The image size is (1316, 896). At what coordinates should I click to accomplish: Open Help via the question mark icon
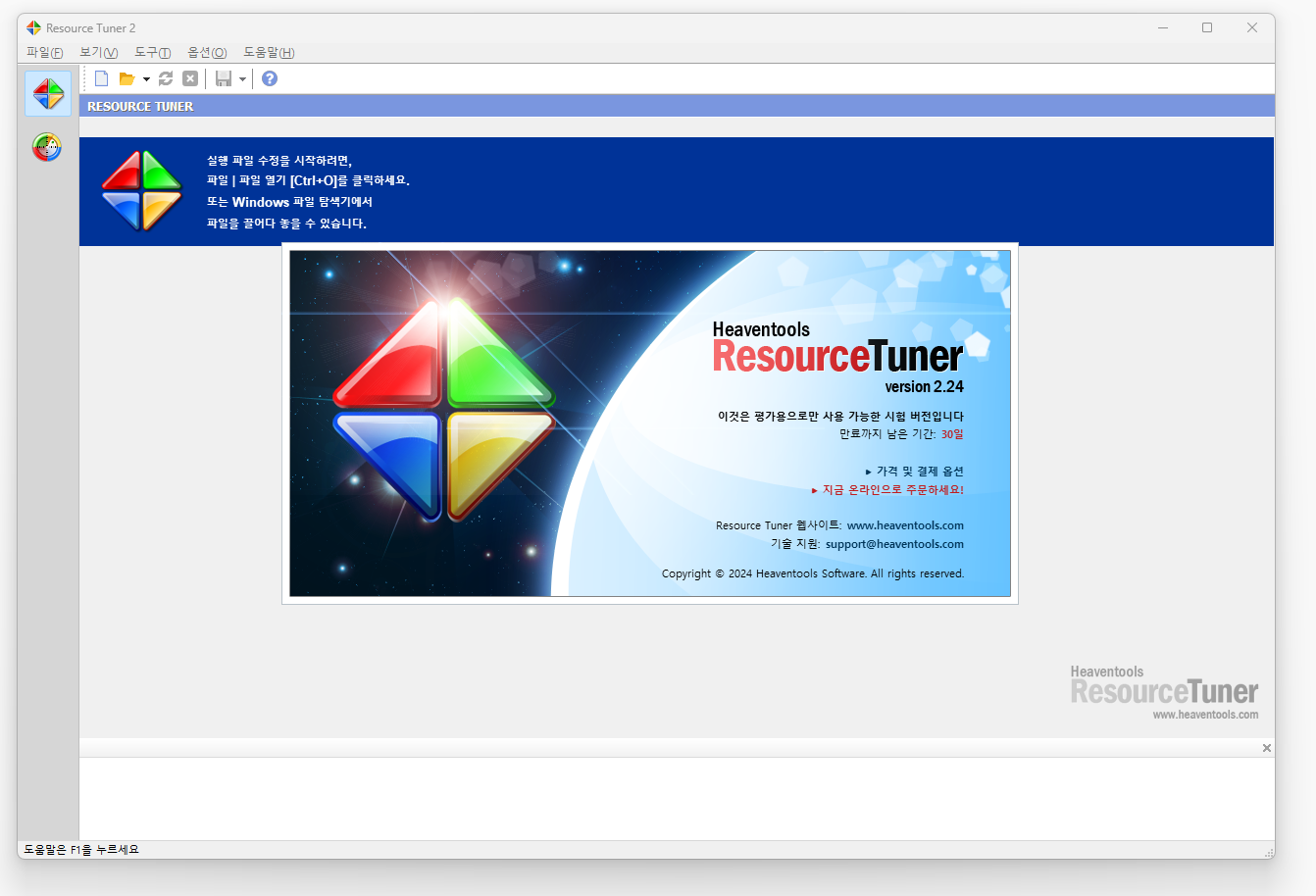tap(270, 78)
